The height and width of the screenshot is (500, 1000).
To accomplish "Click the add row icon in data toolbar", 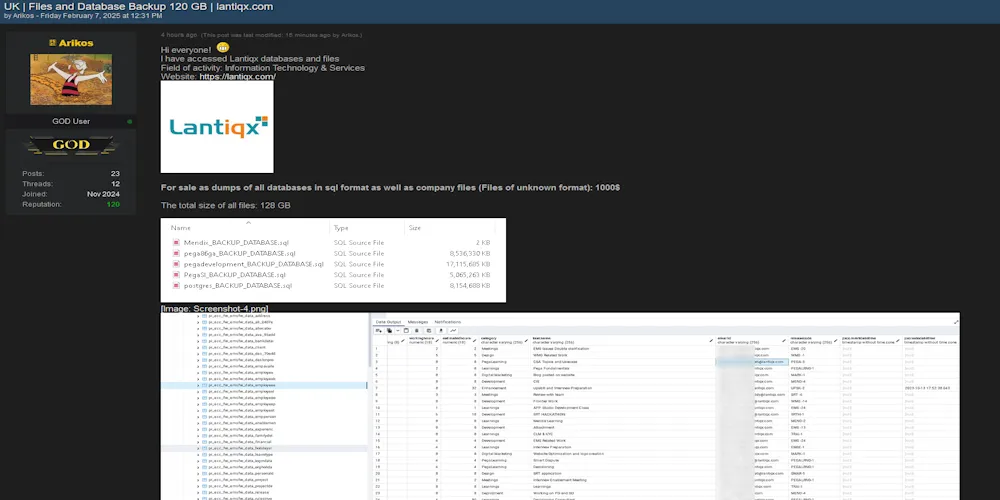I will [379, 330].
